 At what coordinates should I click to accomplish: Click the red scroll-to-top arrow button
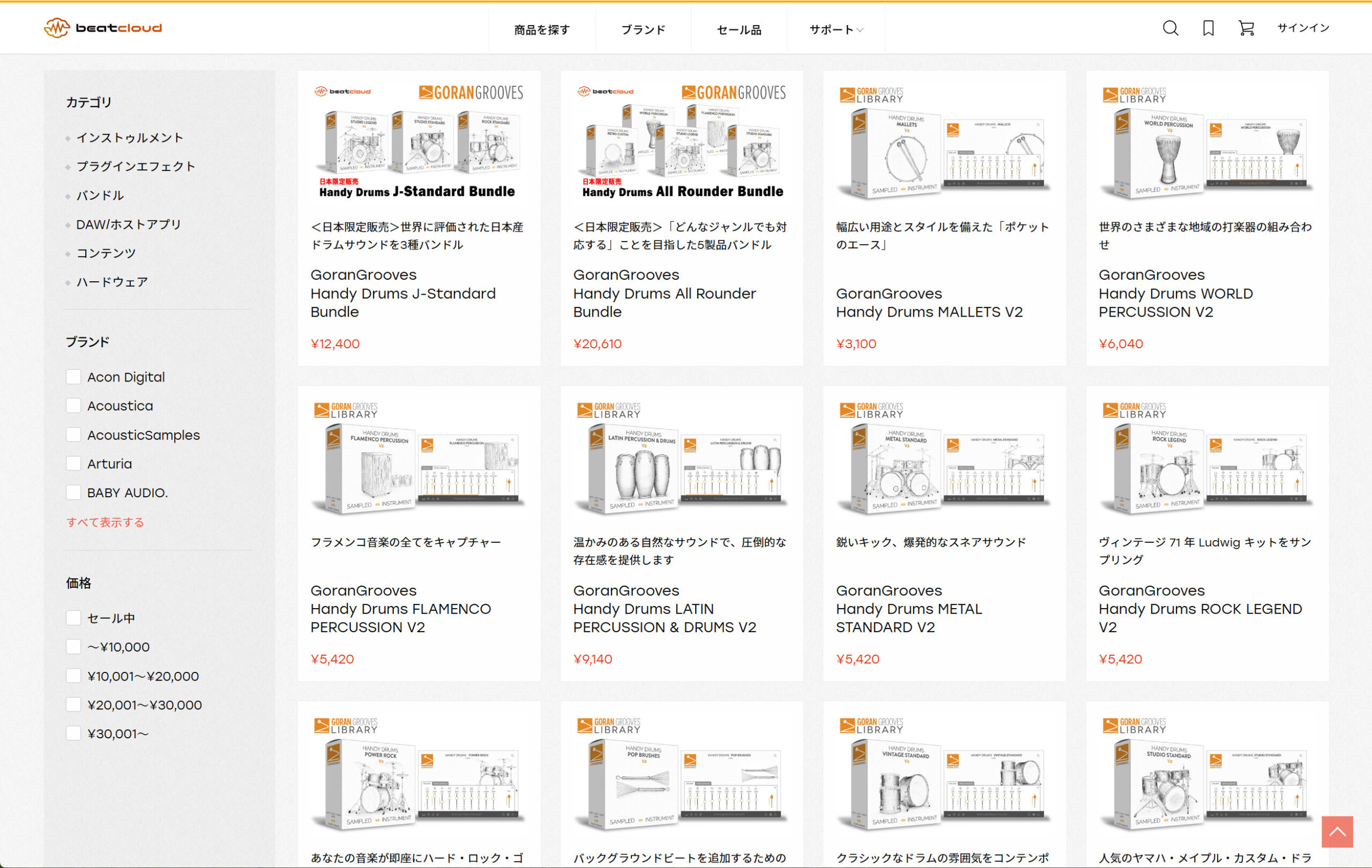(1337, 832)
